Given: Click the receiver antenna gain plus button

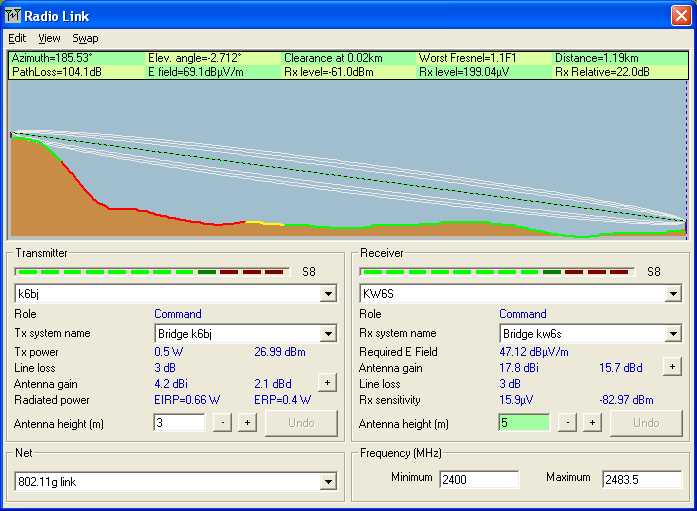Looking at the screenshot, I should pos(672,367).
